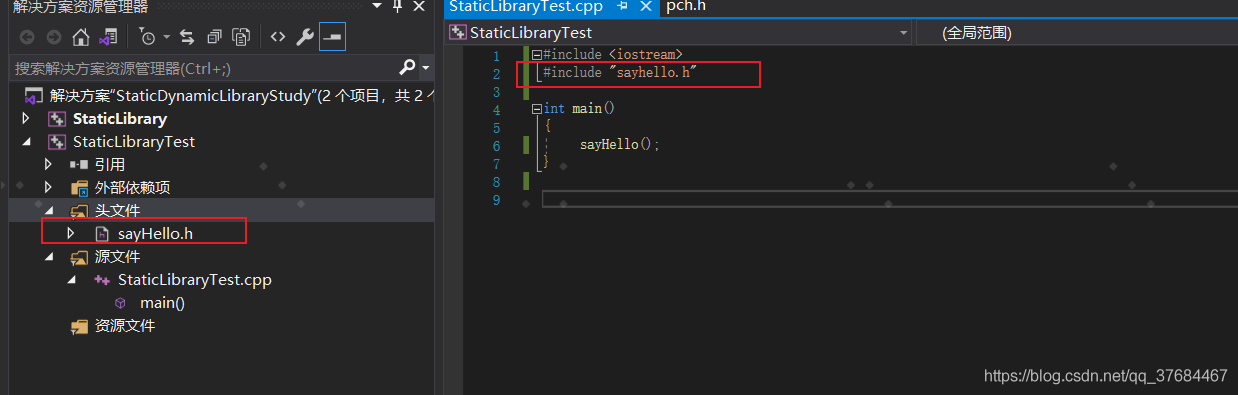The image size is (1238, 395).
Task: Click the 头文件 folder icon
Action: [x=79, y=211]
